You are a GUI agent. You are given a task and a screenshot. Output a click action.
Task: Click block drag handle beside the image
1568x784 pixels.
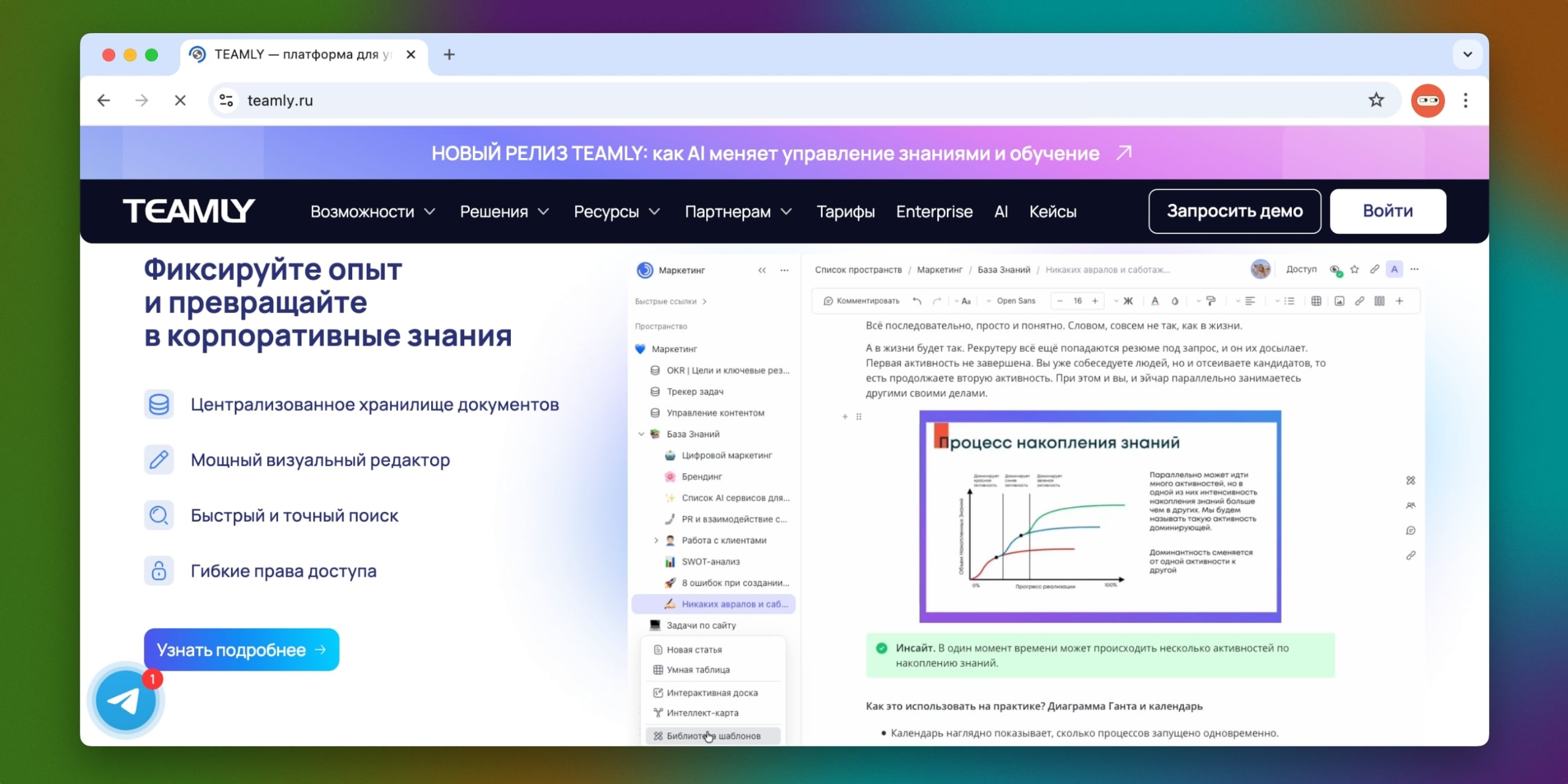(x=859, y=417)
